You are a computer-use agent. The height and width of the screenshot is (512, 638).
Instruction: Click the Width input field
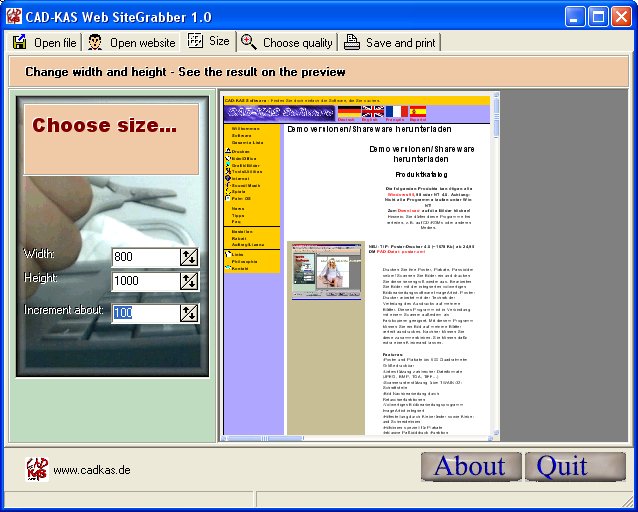tap(145, 257)
